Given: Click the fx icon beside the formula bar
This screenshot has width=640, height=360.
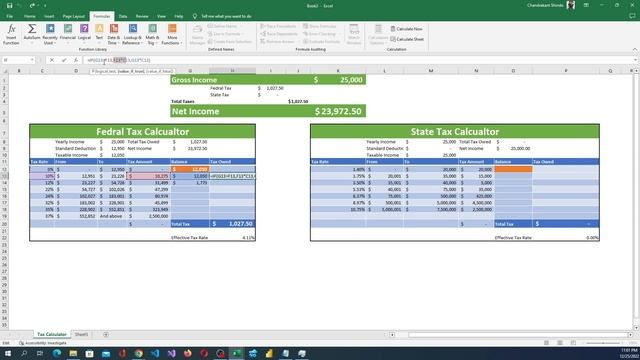Looking at the screenshot, I should (x=76, y=60).
